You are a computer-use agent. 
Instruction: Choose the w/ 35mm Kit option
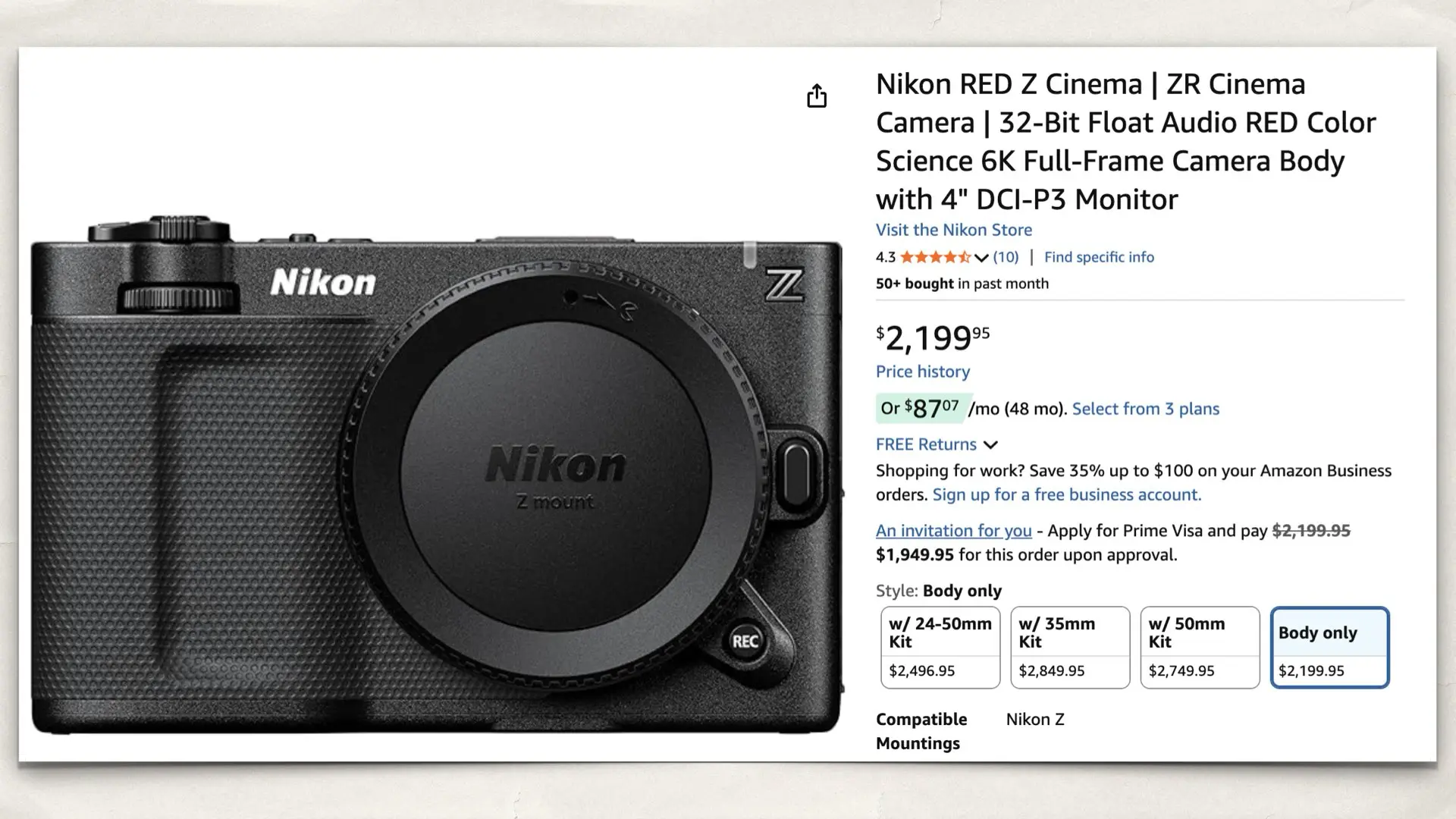point(1070,647)
